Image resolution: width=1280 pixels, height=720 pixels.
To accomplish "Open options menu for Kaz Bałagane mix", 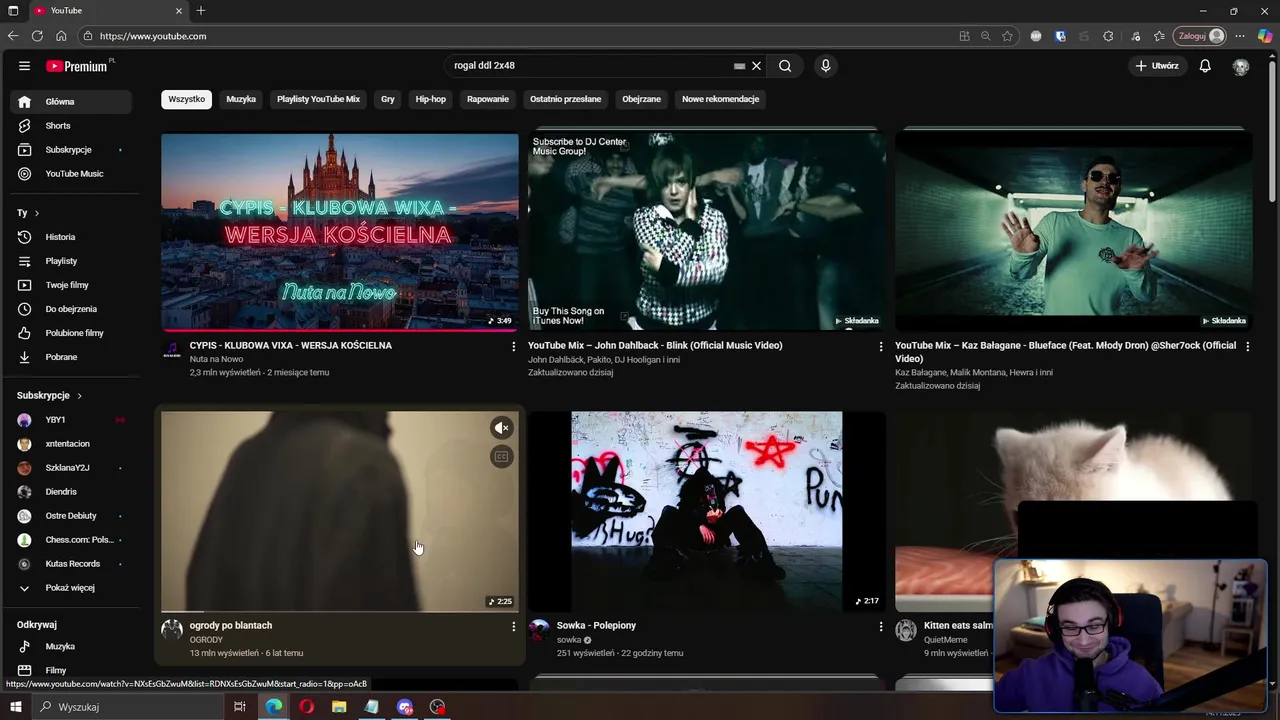I will click(x=1247, y=346).
